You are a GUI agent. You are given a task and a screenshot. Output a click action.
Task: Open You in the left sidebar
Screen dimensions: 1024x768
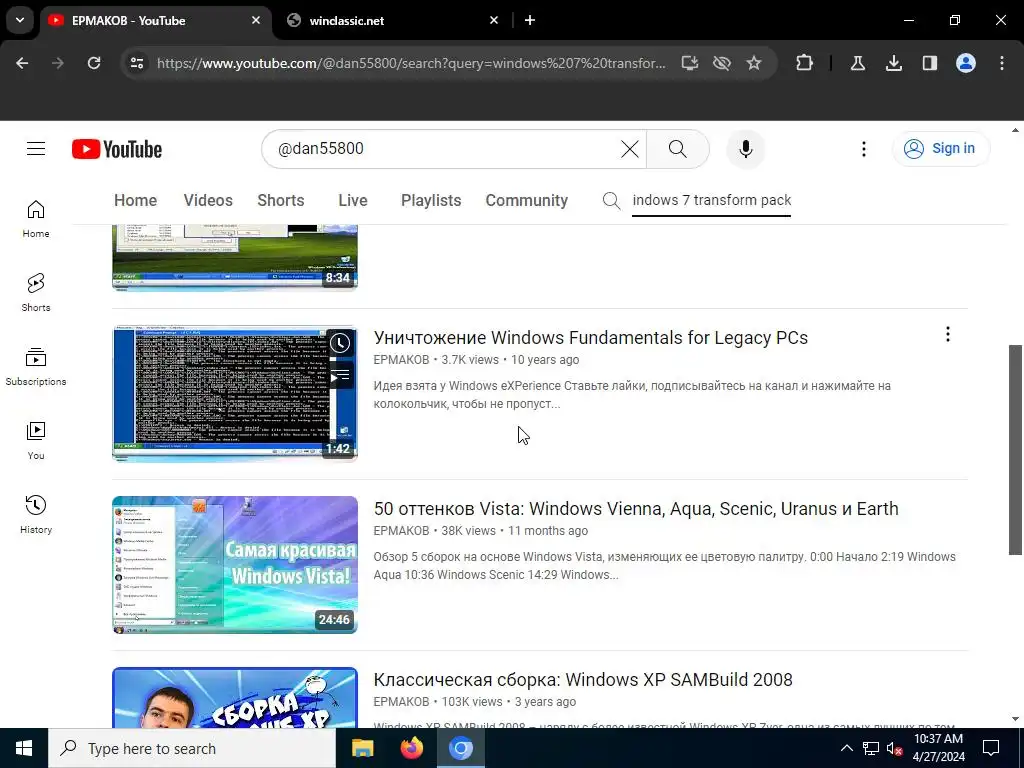(x=36, y=441)
